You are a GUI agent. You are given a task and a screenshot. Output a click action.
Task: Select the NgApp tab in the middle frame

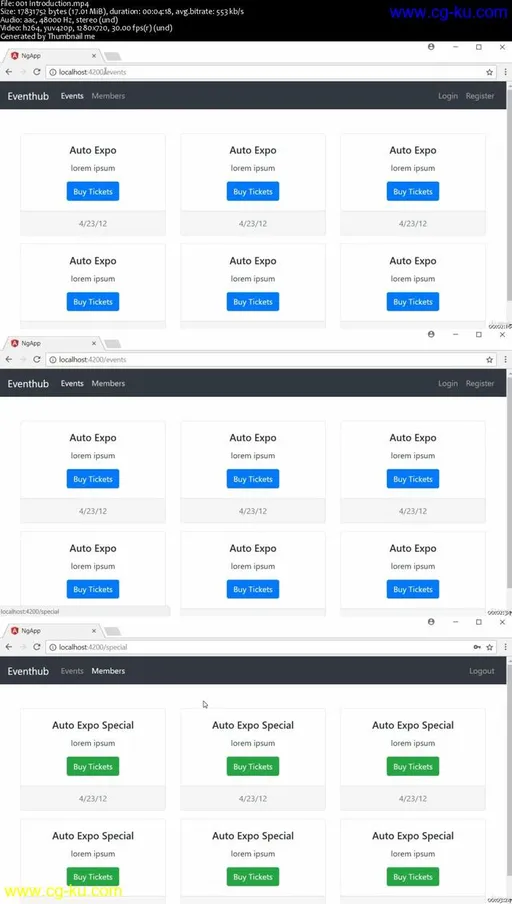click(53, 343)
